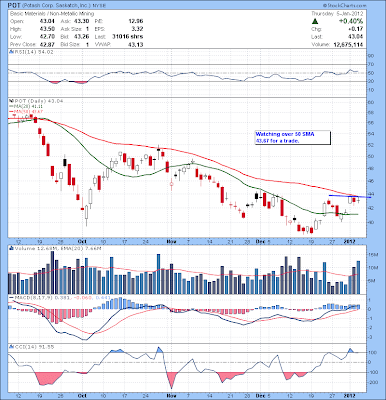
Task: Click the Oct label under price chart
Action: (x=82, y=241)
